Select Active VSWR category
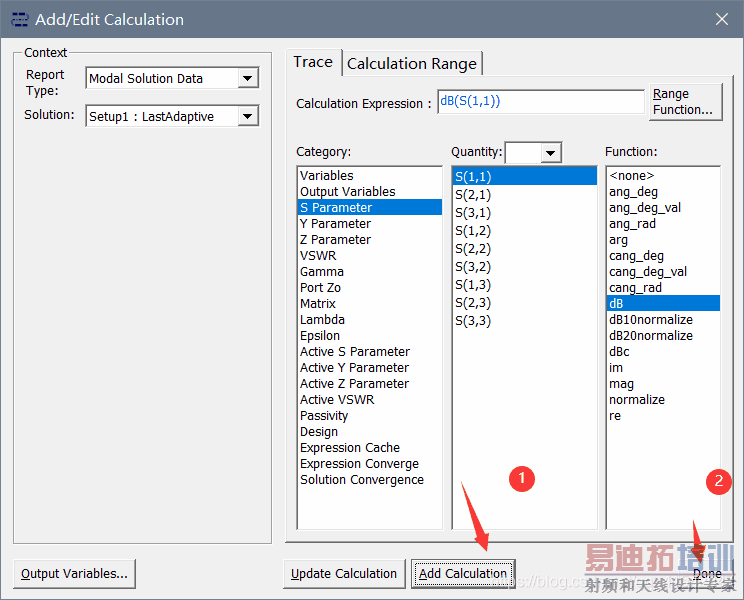Viewport: 744px width, 600px height. point(370,400)
